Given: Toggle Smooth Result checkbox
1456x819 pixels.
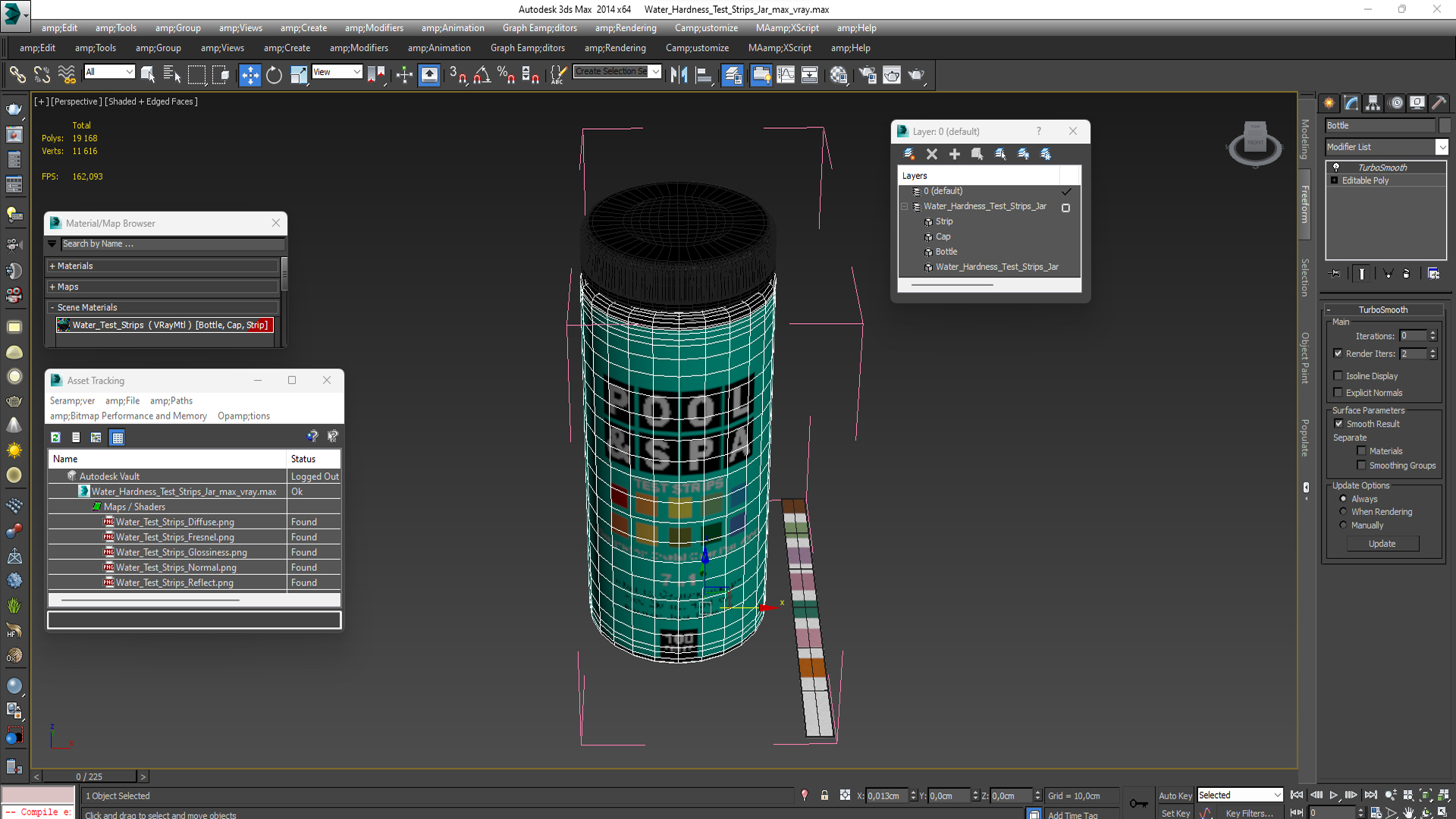Looking at the screenshot, I should tap(1338, 424).
